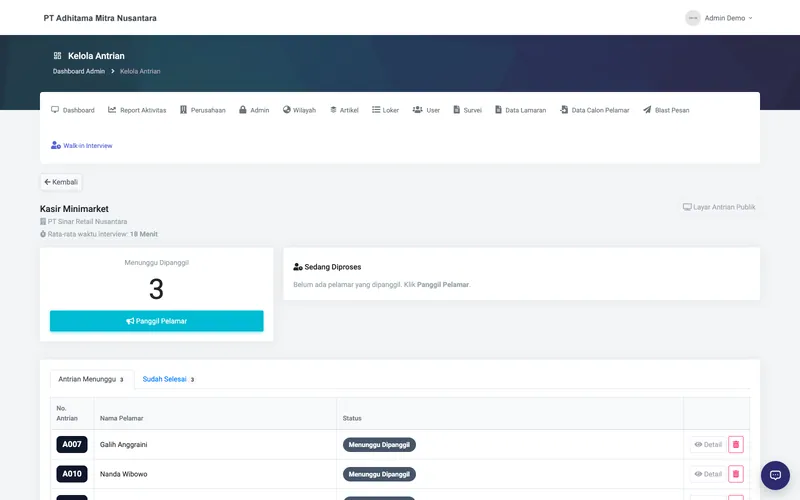Click the Report Aktivitas chart icon
The width and height of the screenshot is (800, 500).
coord(112,110)
